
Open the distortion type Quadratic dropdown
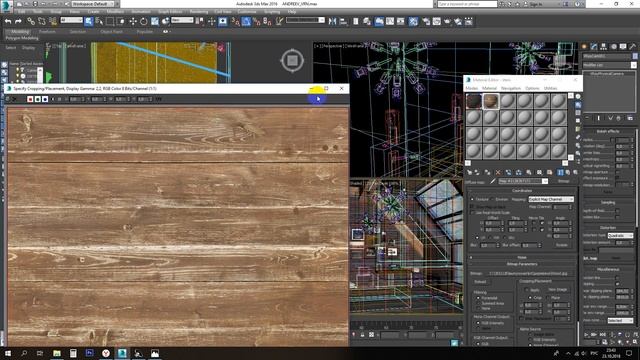pos(620,236)
